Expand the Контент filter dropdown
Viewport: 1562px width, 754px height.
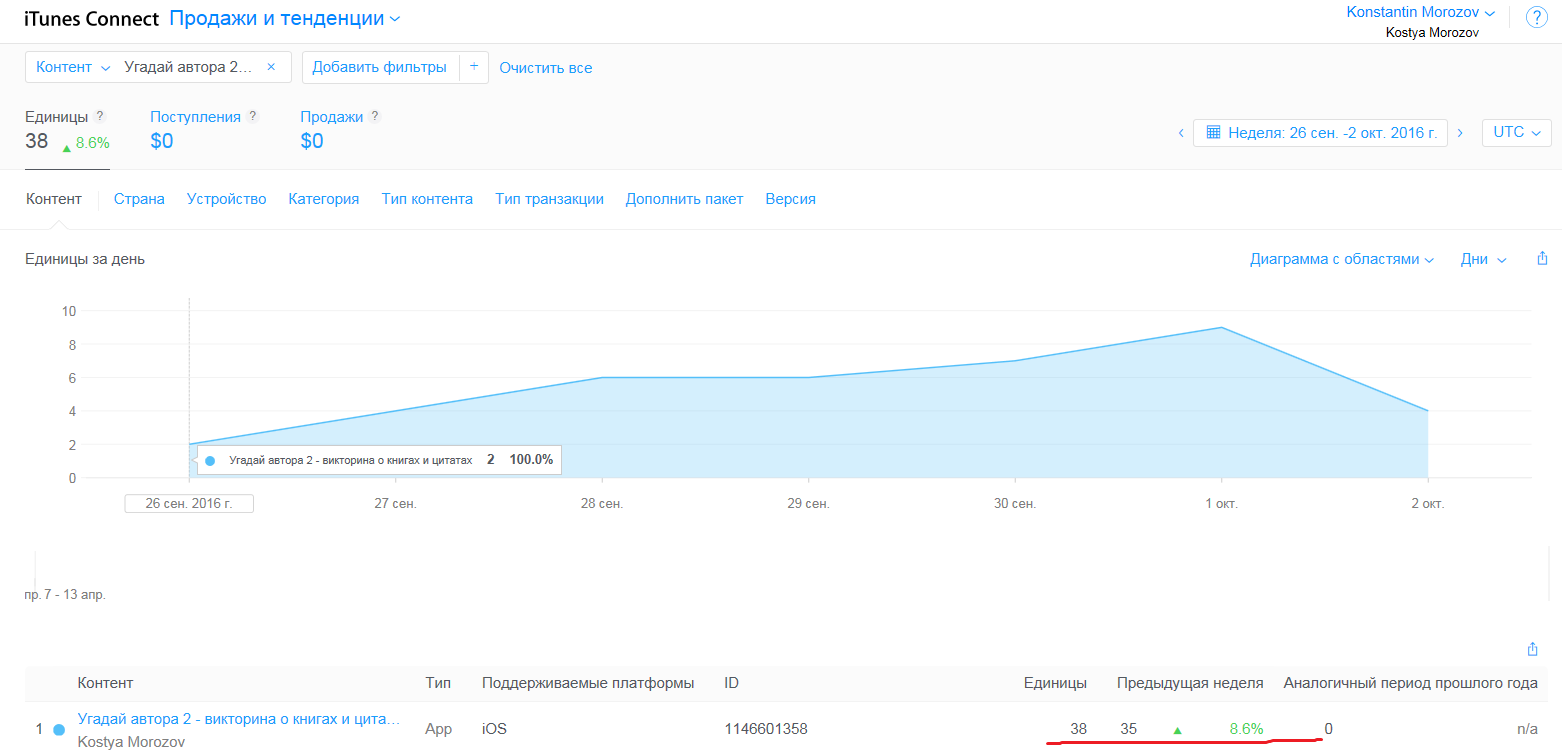click(73, 67)
